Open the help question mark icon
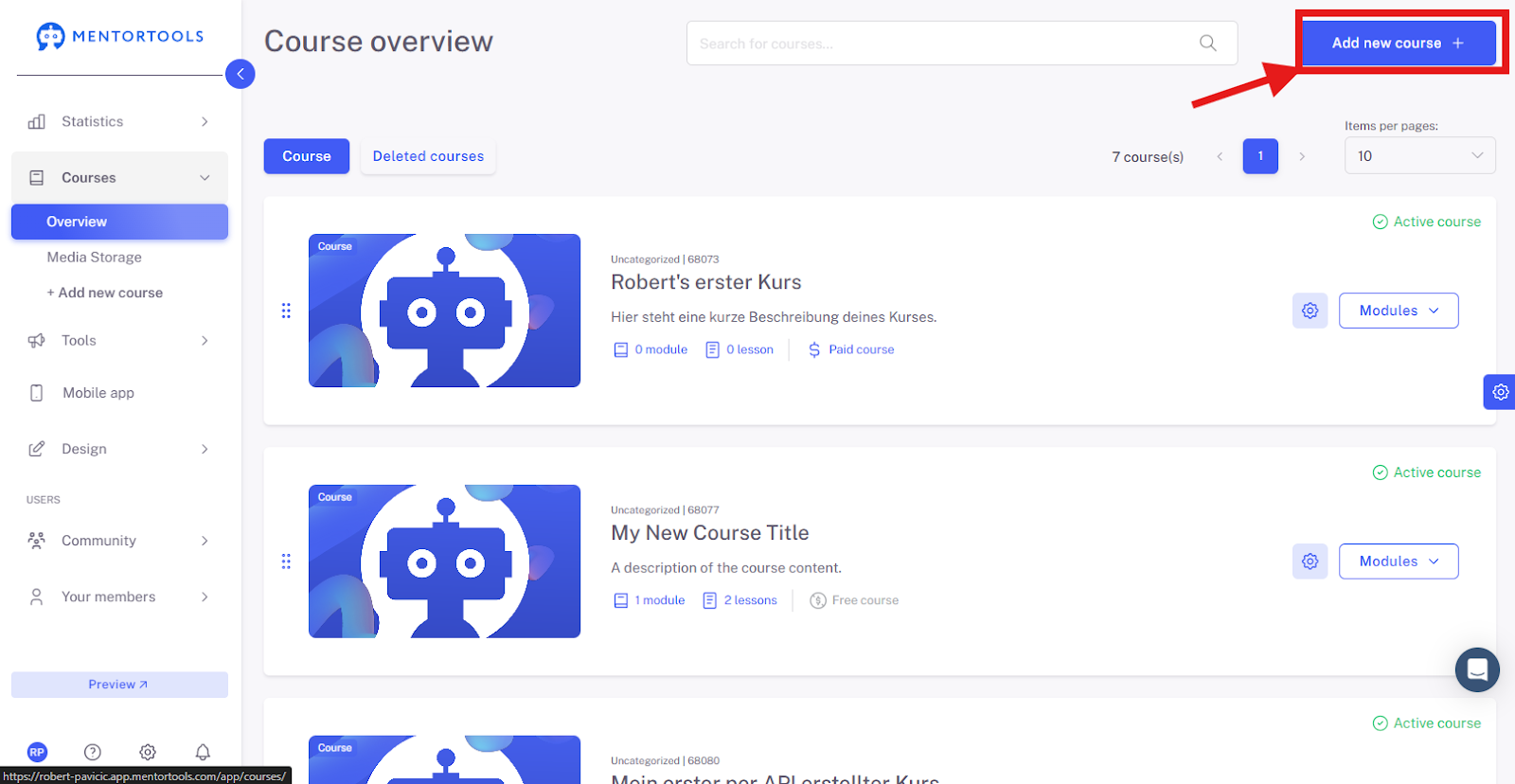Viewport: 1515px width, 784px height. [93, 753]
